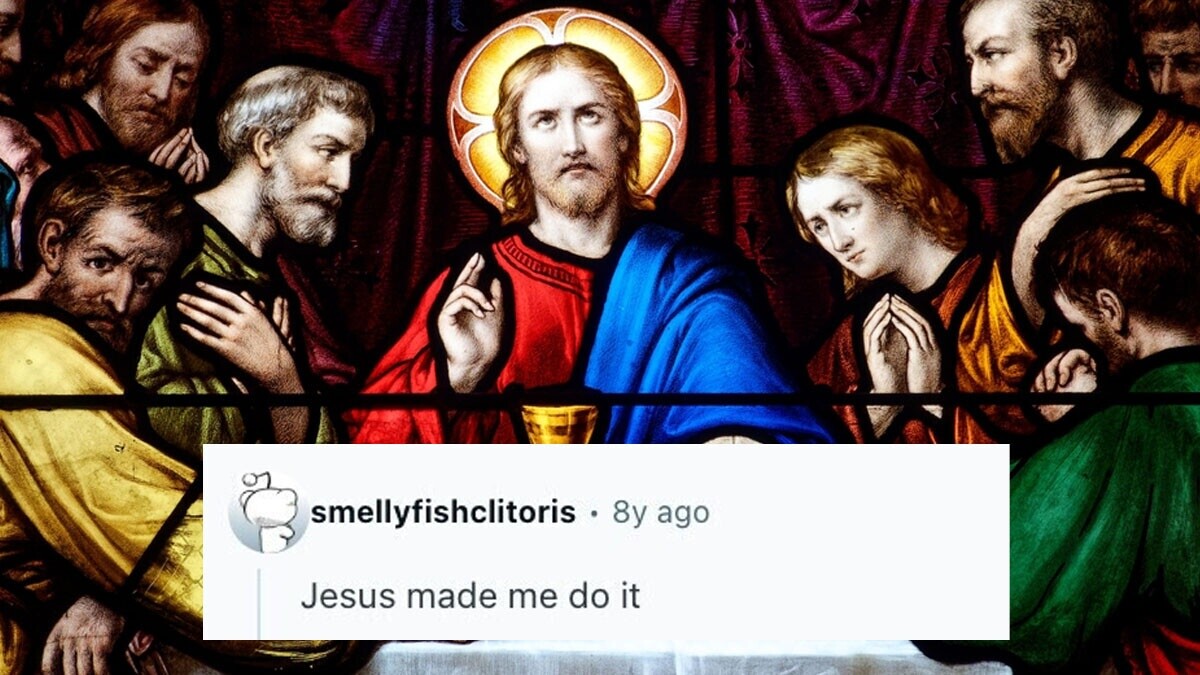The image size is (1200, 675).
Task: Click the Reddit snoo avatar icon
Action: (x=268, y=512)
